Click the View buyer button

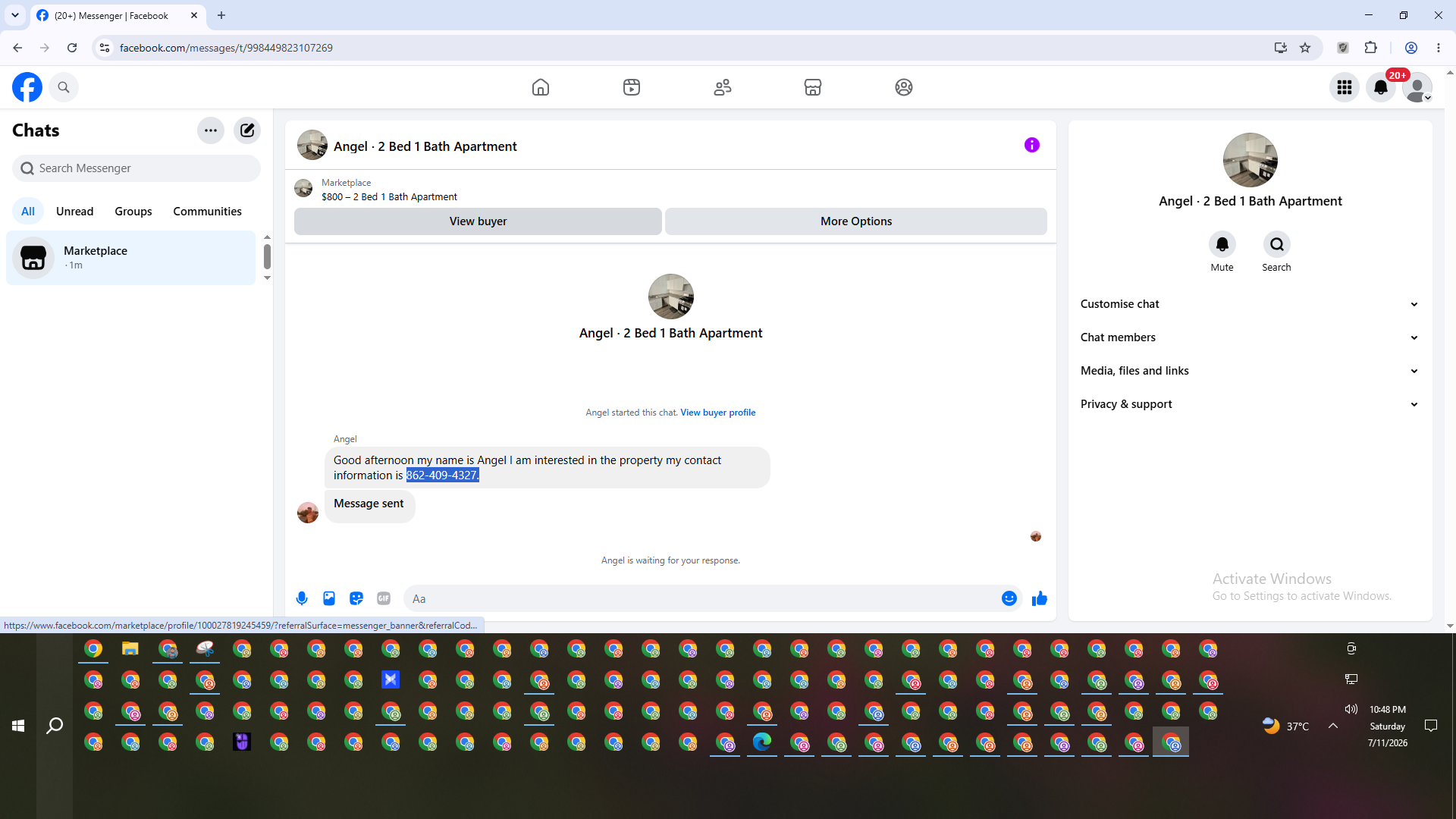[478, 221]
